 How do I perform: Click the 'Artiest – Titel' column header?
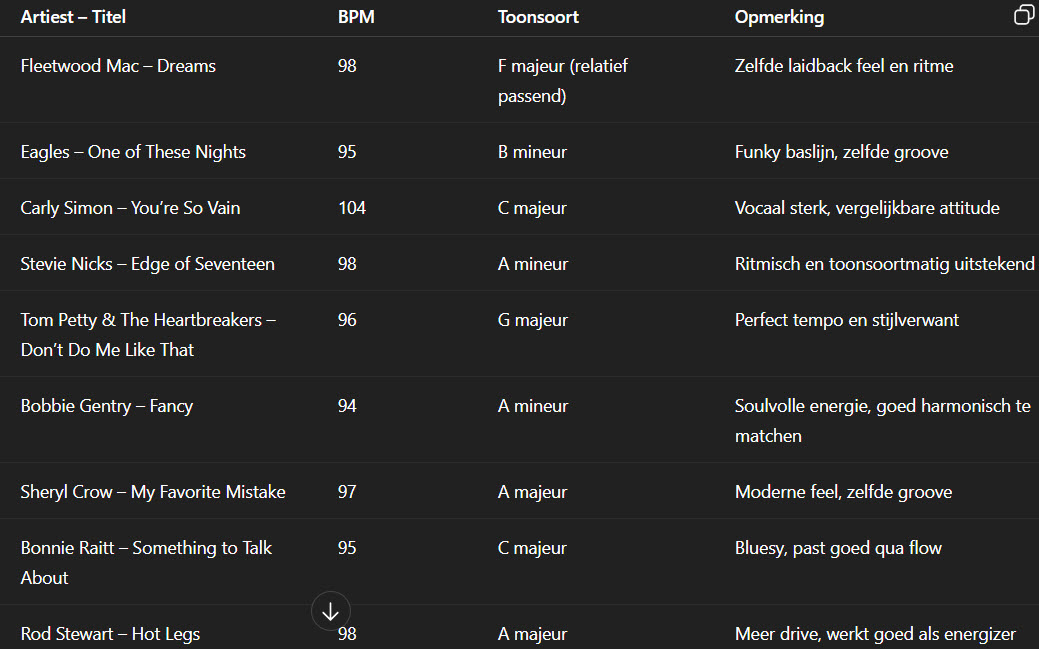[x=73, y=17]
